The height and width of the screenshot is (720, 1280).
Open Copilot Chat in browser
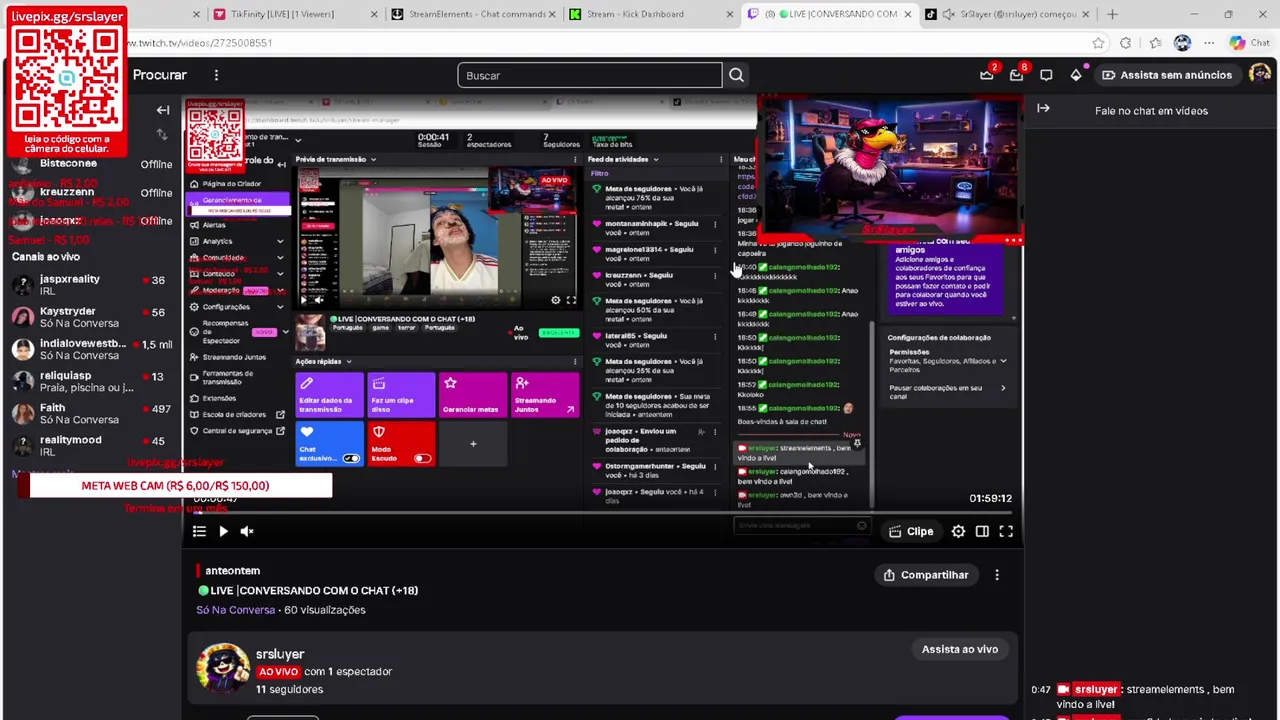coord(1249,43)
